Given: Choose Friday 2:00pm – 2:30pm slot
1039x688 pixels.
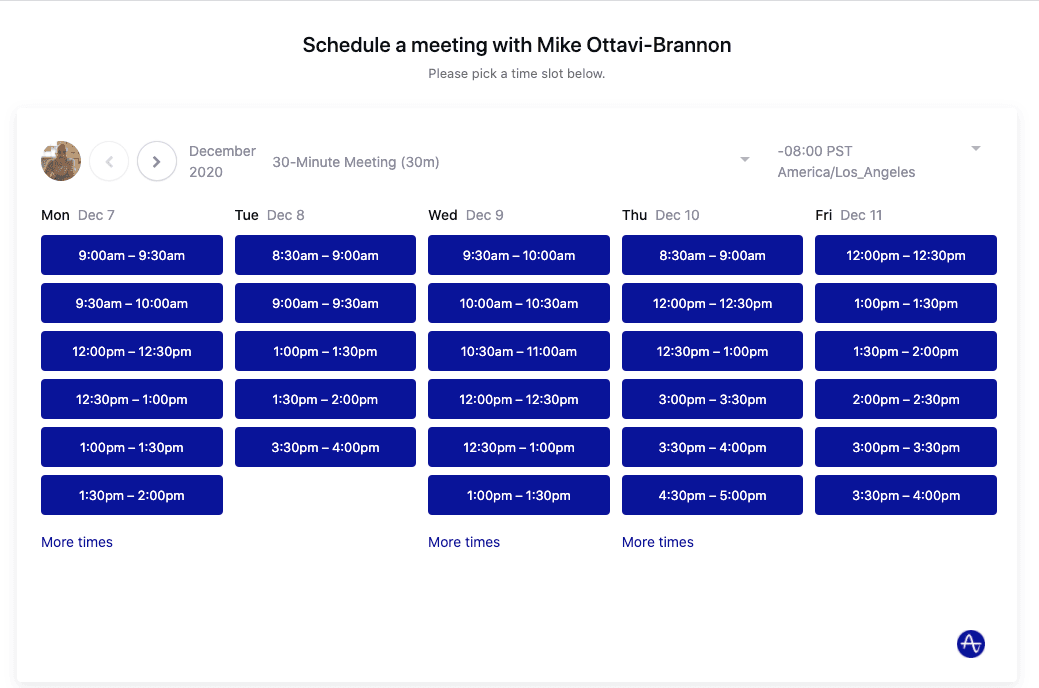Looking at the screenshot, I should [905, 399].
